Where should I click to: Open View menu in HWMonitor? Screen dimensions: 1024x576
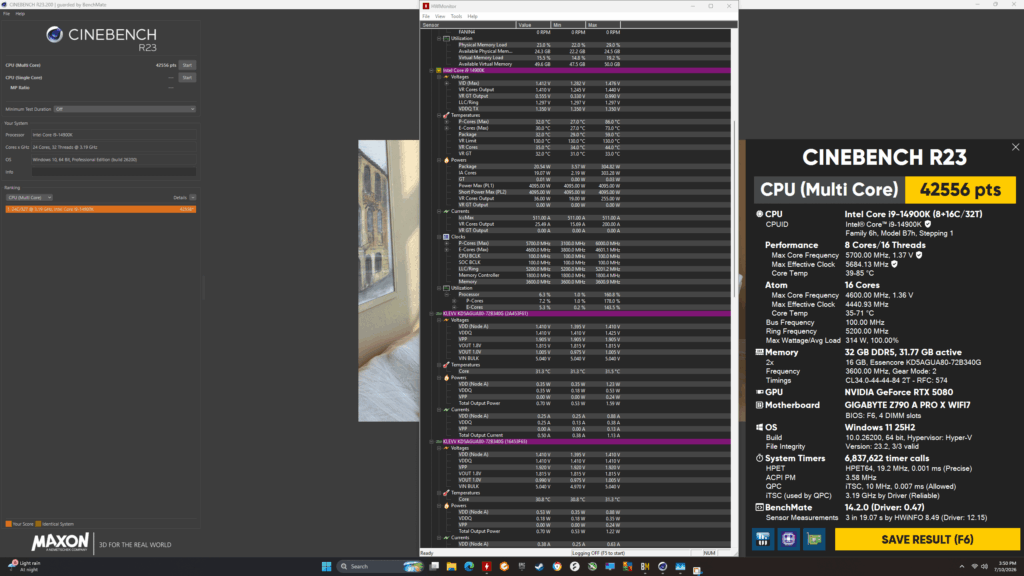[x=440, y=16]
